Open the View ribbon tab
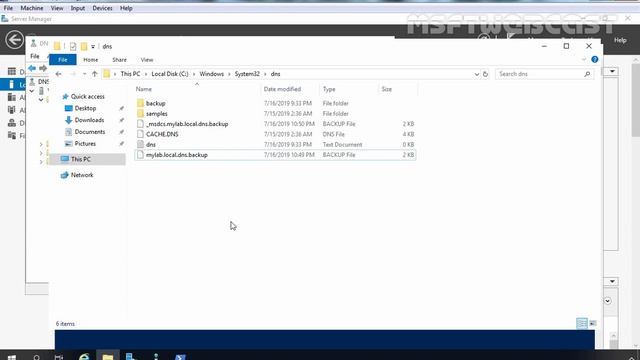 (x=147, y=60)
